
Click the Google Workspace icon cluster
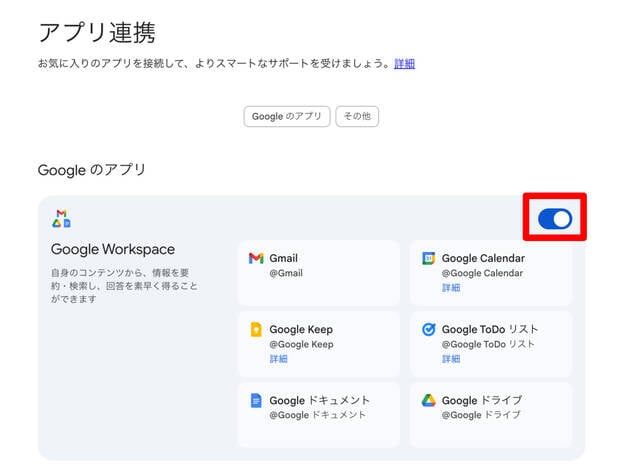tap(61, 218)
